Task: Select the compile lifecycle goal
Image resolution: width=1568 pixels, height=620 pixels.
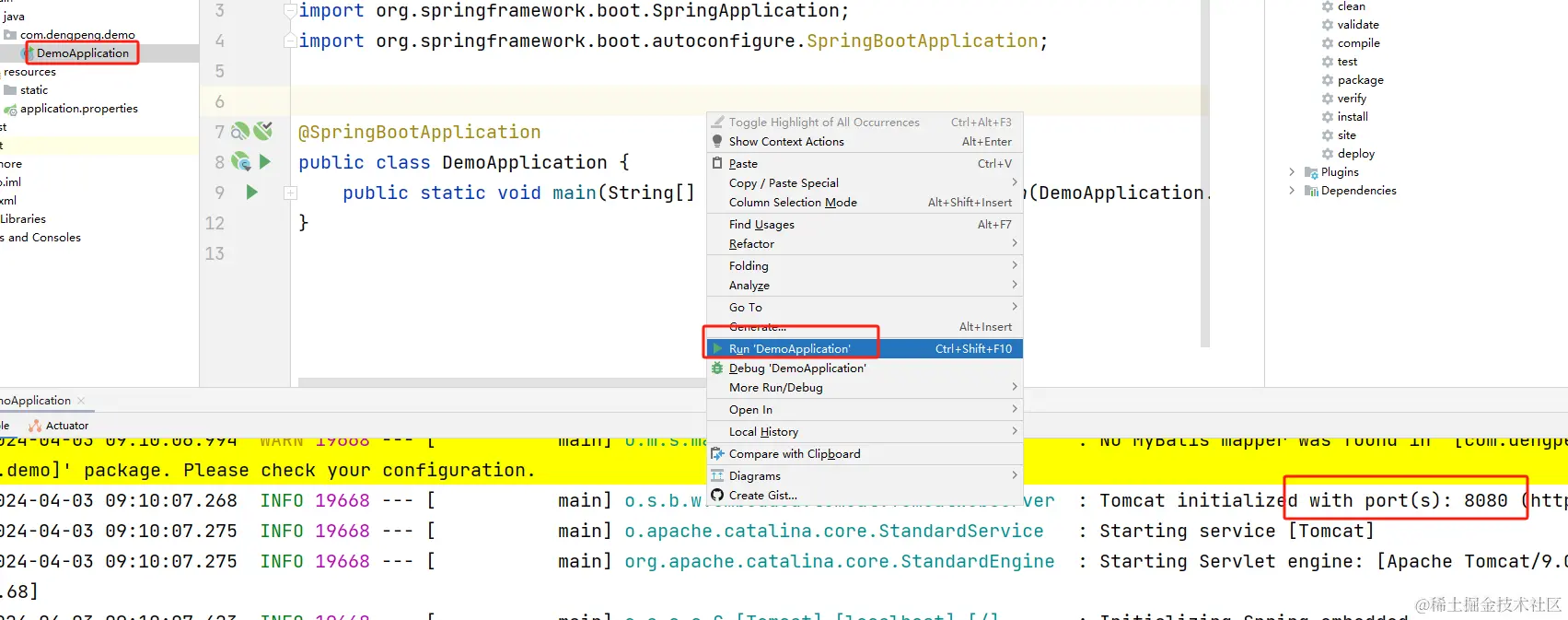Action: [x=1359, y=43]
